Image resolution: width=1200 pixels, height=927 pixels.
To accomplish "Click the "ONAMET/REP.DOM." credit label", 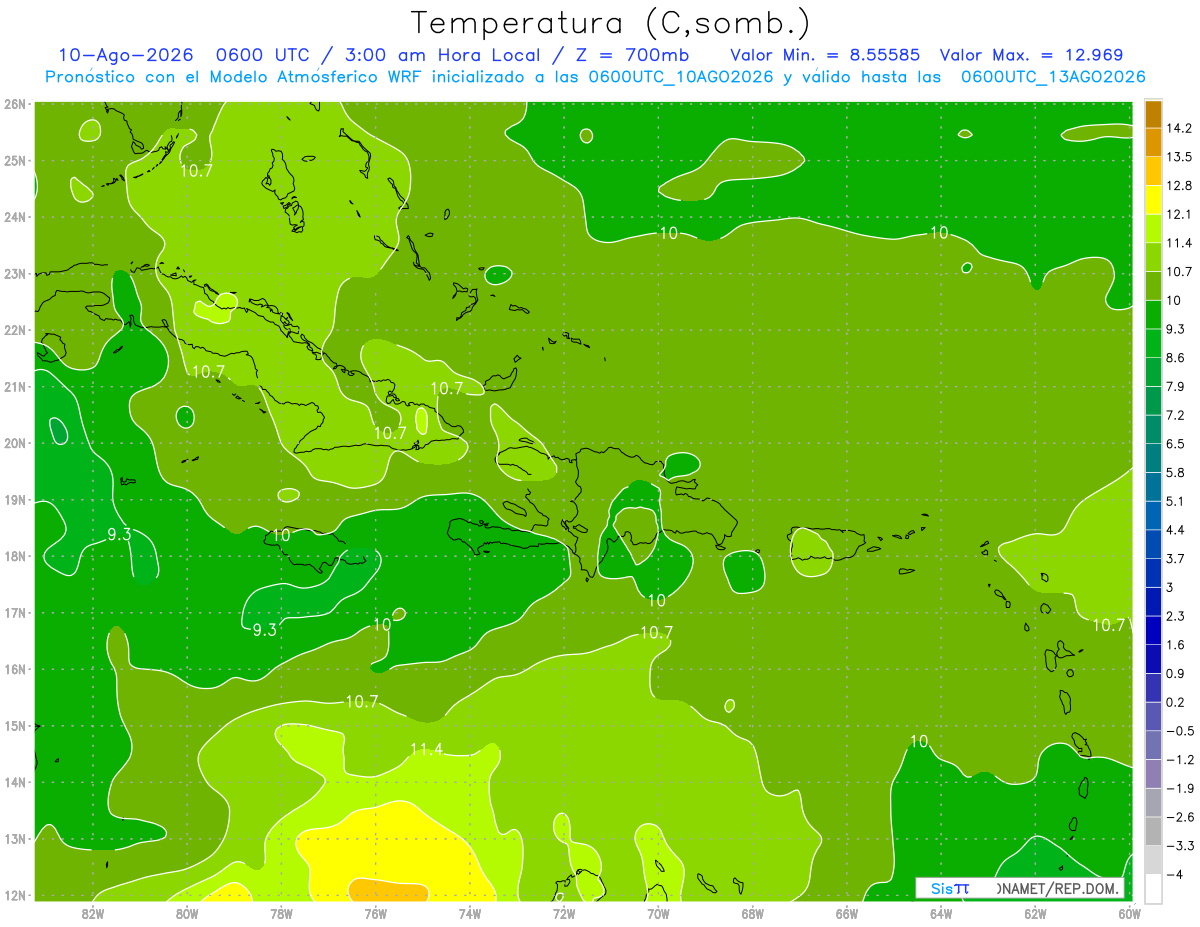I will coord(1059,888).
